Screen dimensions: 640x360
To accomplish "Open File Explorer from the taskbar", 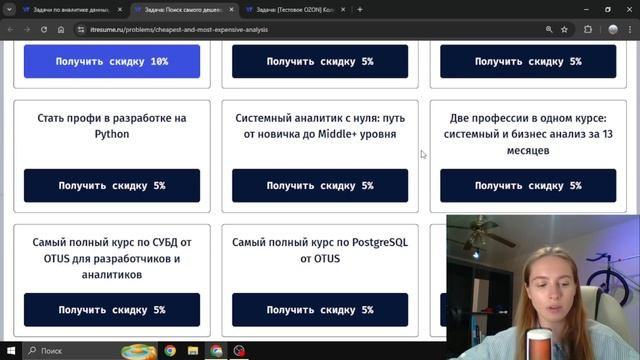I will [x=193, y=351].
